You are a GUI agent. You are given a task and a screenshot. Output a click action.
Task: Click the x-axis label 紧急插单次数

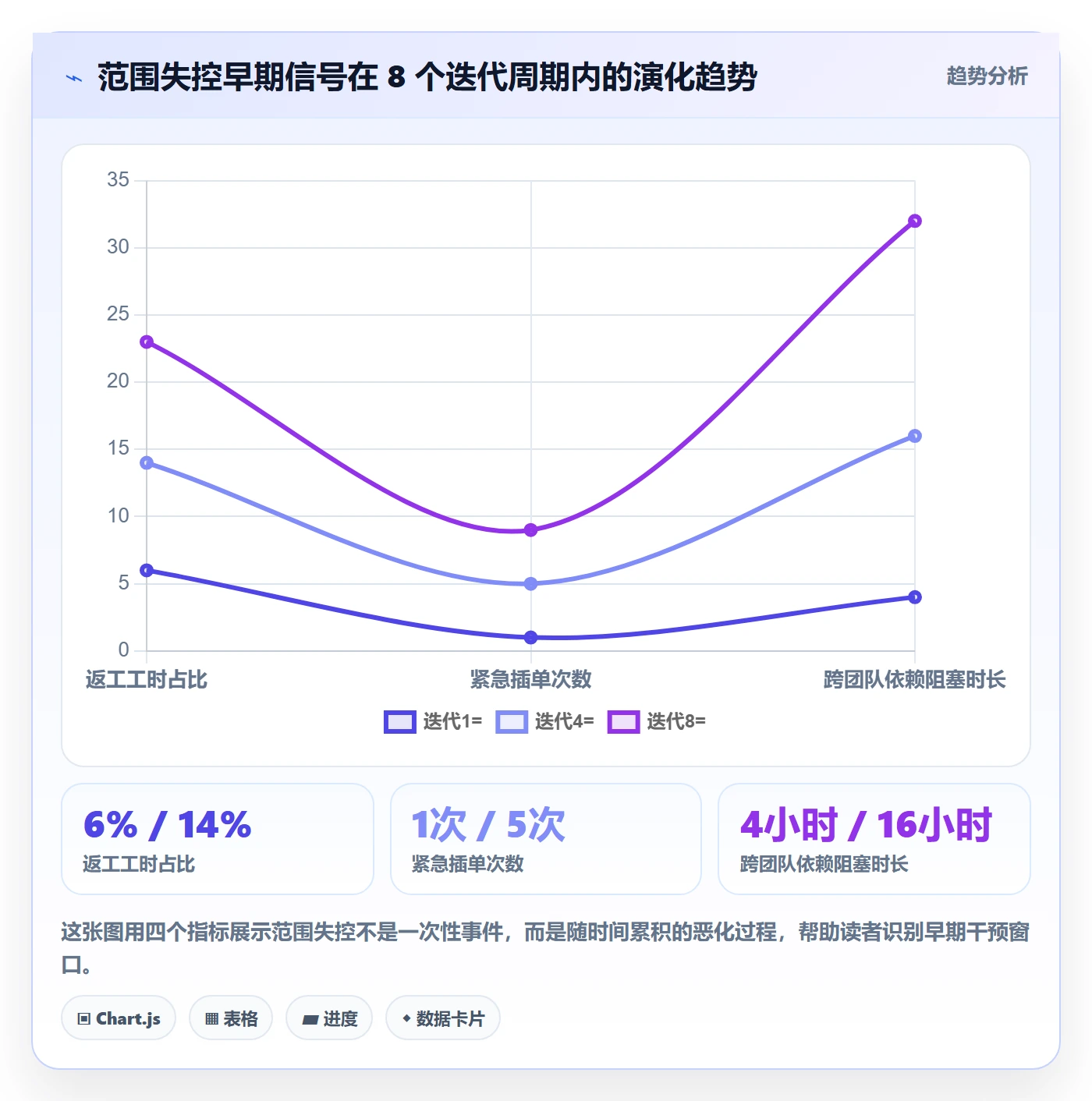click(x=531, y=680)
